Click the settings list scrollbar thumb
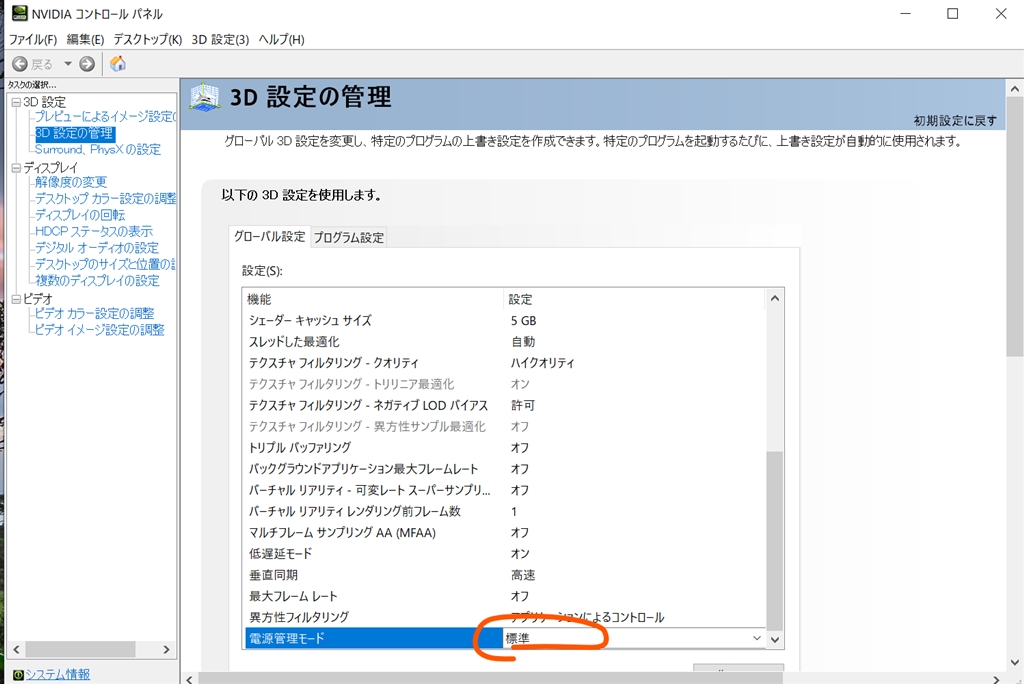The image size is (1024, 684). tap(775, 540)
